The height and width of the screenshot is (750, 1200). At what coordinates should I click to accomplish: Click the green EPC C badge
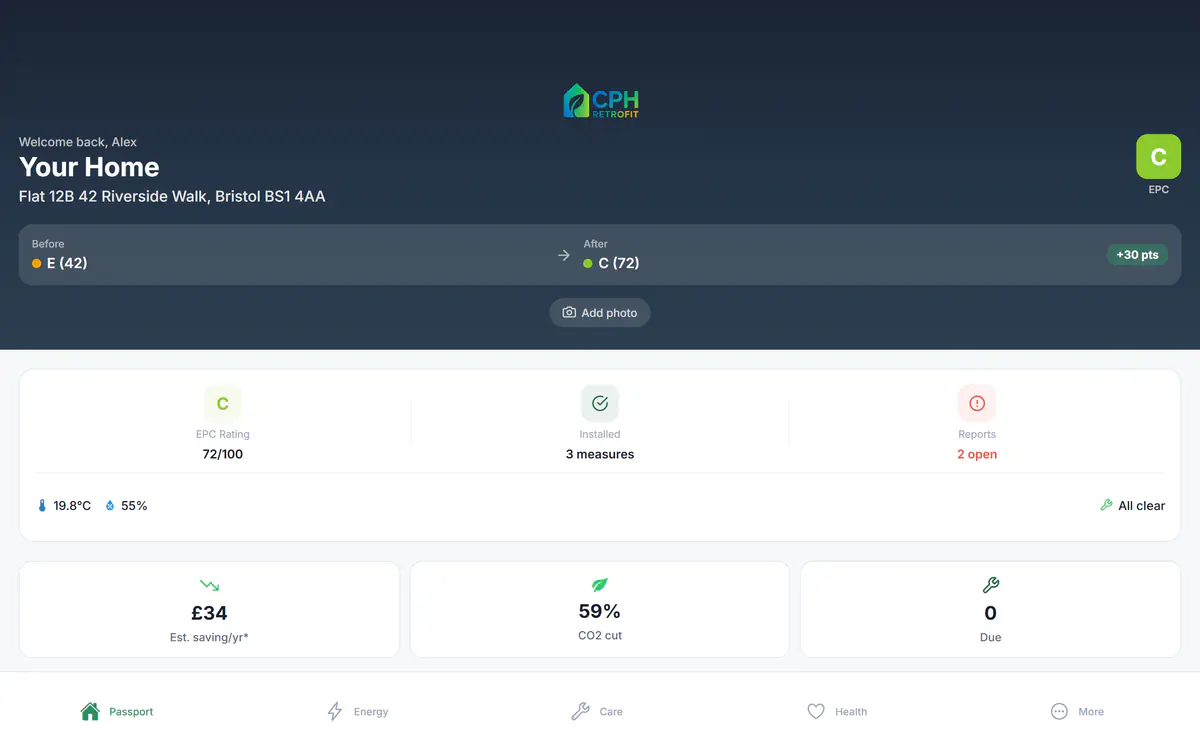pos(1158,157)
